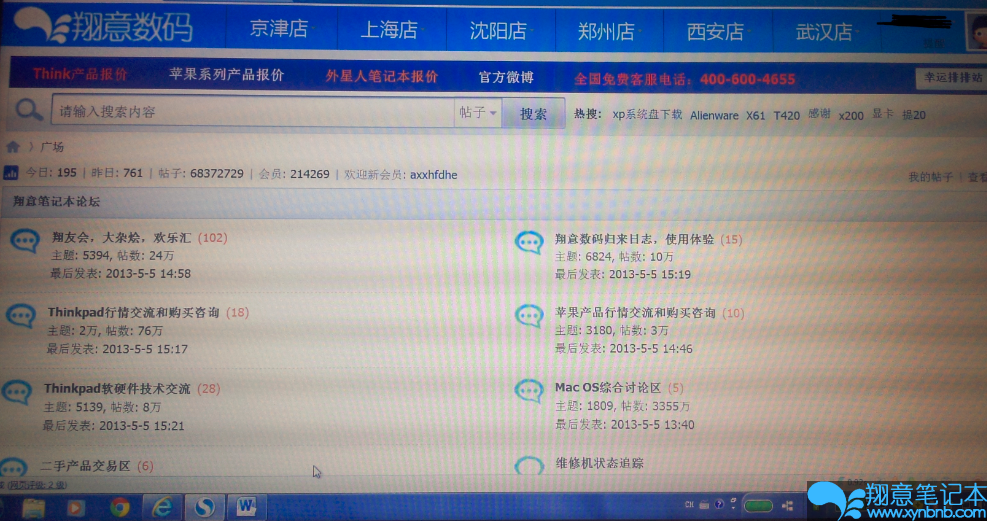987x521 pixels.
Task: Switch to Internet Explorer in taskbar
Action: coord(162,507)
